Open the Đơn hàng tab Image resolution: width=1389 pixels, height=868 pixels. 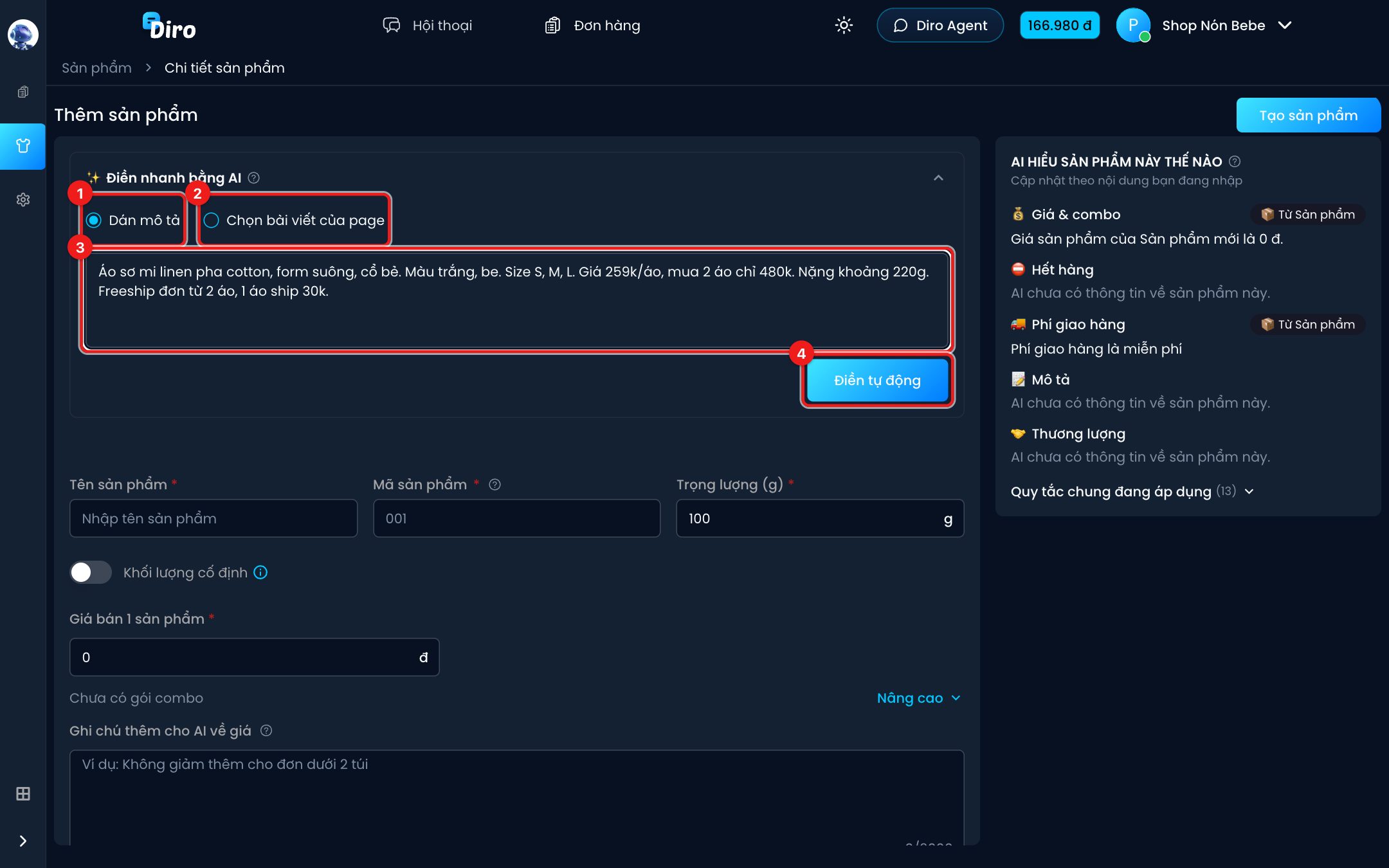click(x=592, y=25)
